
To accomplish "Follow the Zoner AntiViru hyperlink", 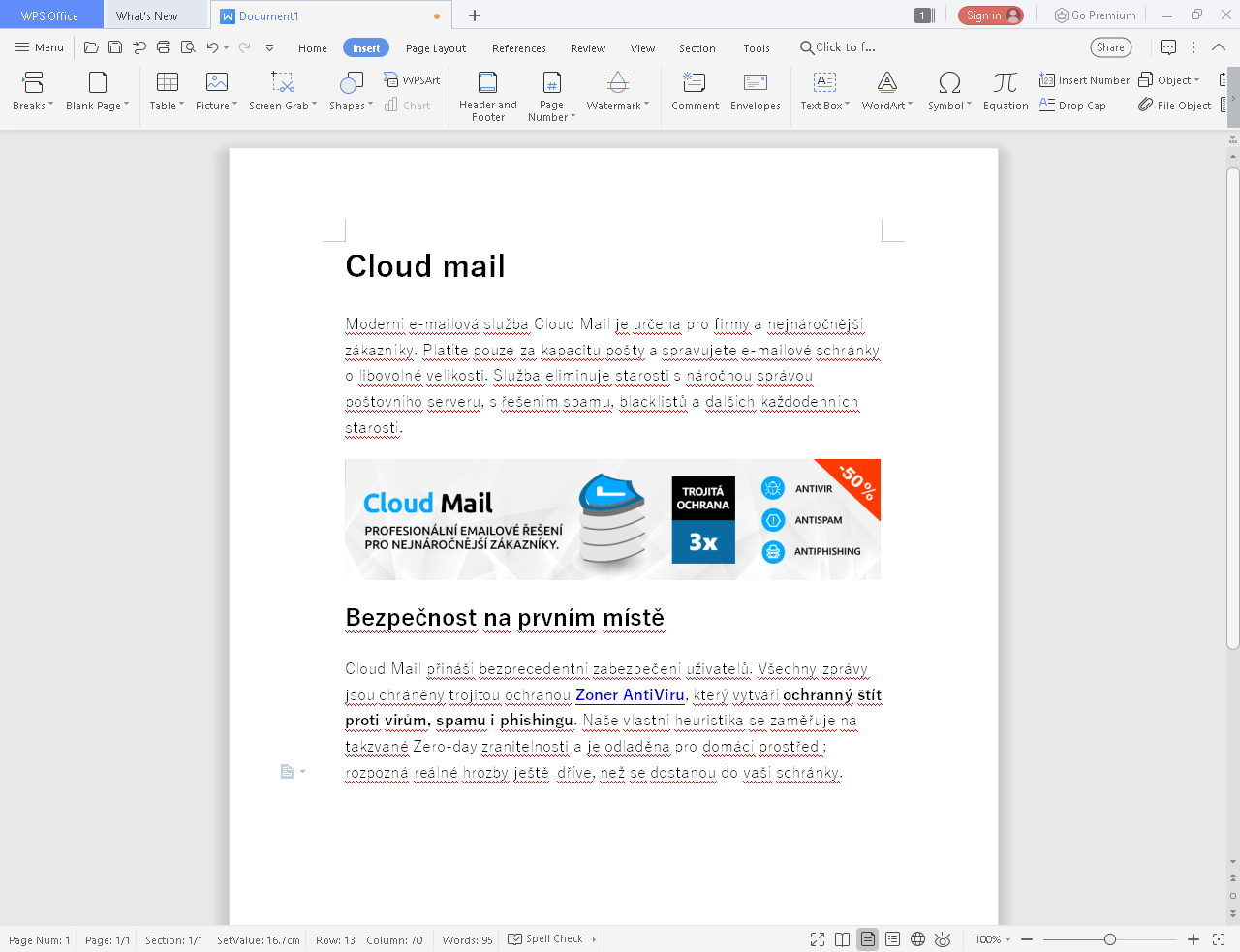I will coord(630,695).
